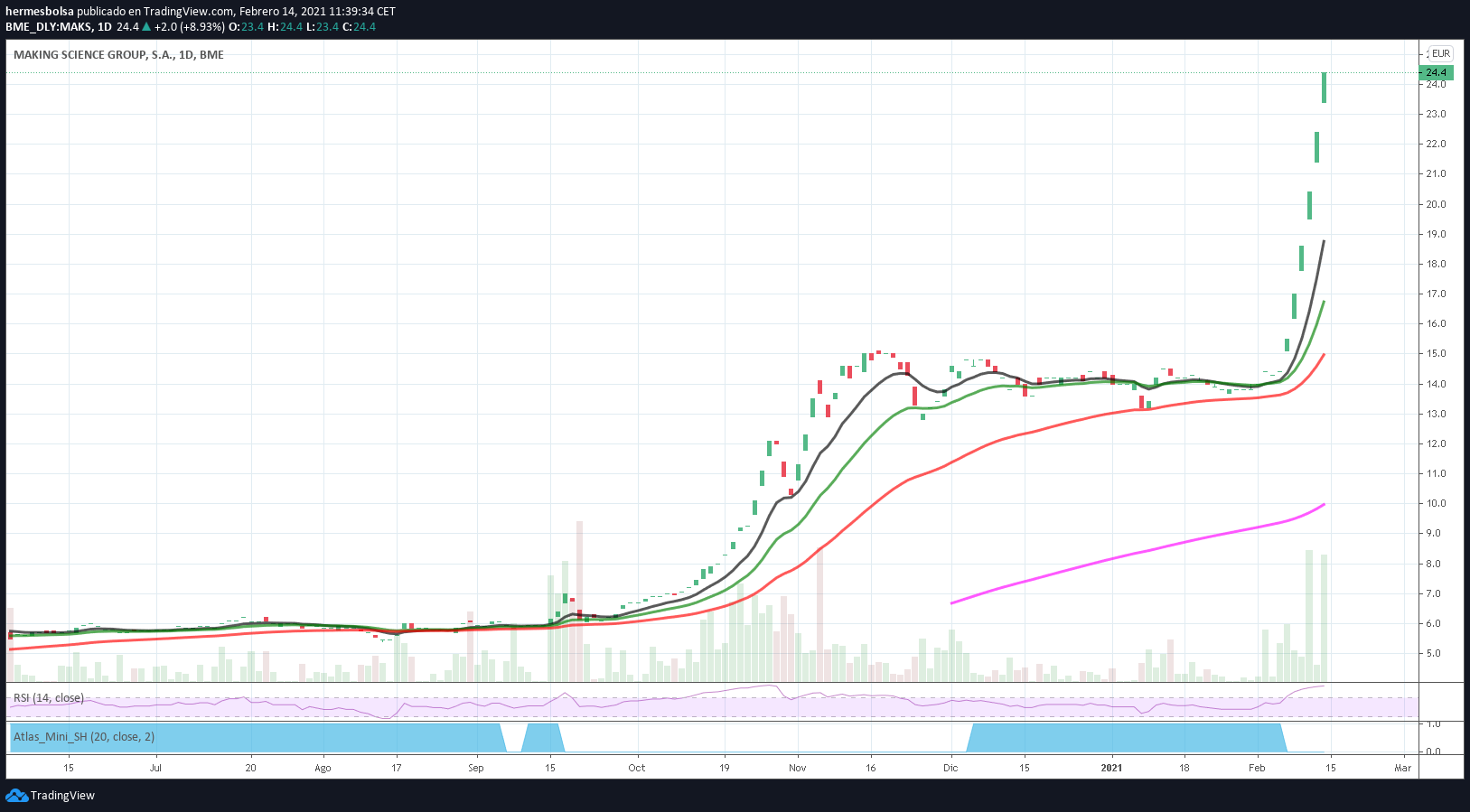This screenshot has width=1470, height=812.
Task: Click the topmost green candle at 24.4
Action: pyautogui.click(x=1324, y=88)
